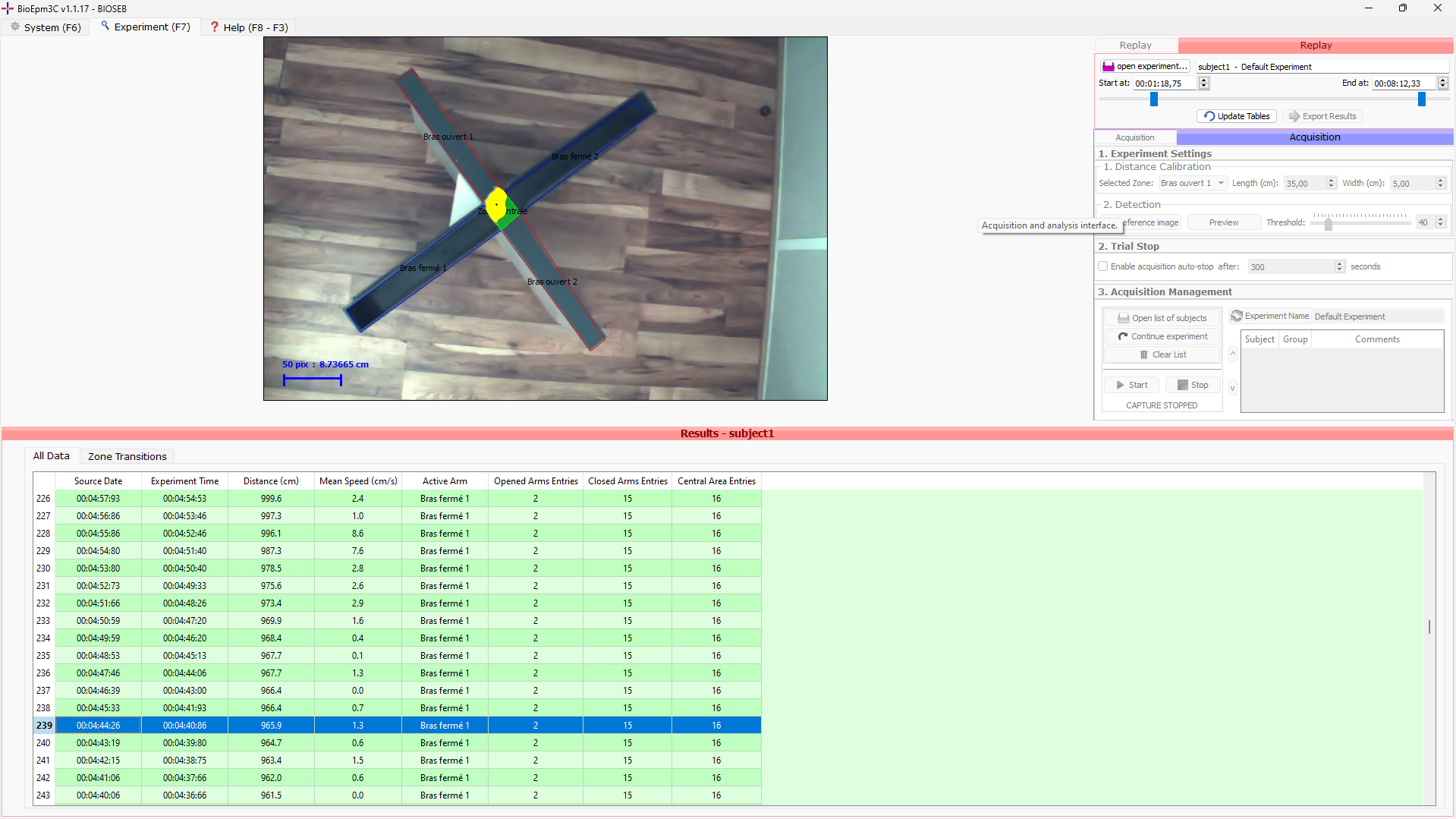Click the Clear List trash icon
Image resolution: width=1456 pixels, height=819 pixels.
click(x=1143, y=354)
